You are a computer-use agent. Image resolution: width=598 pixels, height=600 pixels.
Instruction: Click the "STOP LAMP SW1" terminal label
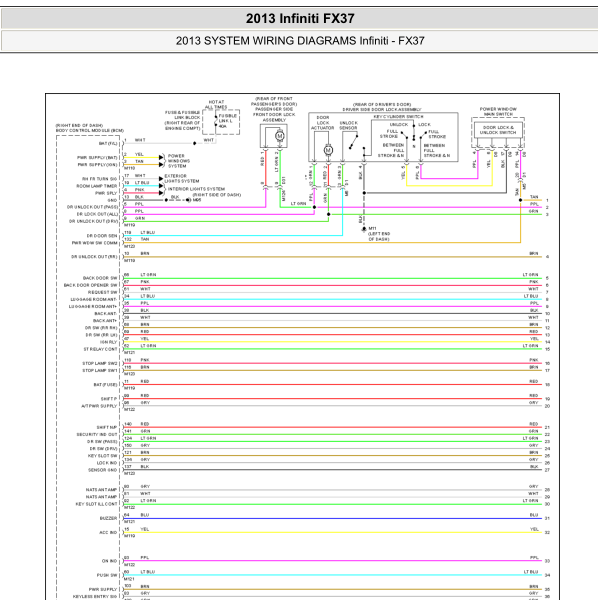coord(99,370)
